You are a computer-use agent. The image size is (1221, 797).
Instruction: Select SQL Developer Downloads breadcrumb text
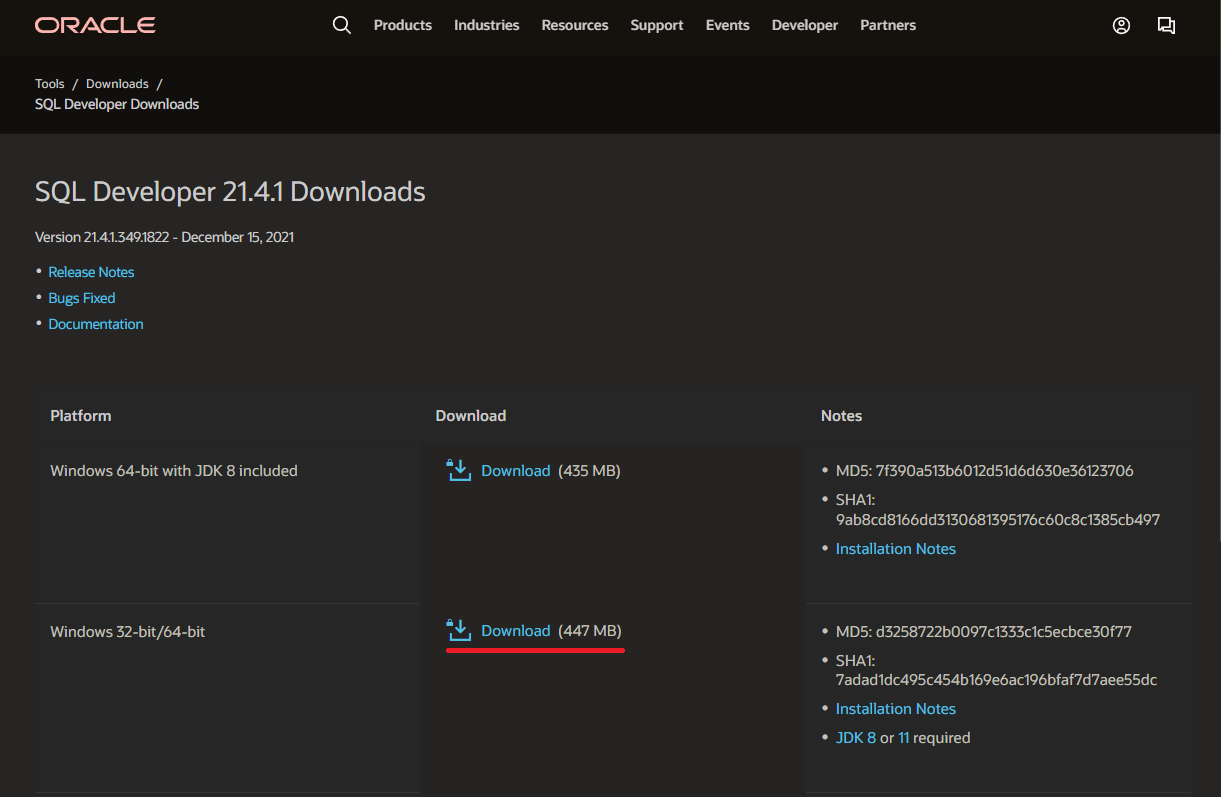click(x=117, y=104)
